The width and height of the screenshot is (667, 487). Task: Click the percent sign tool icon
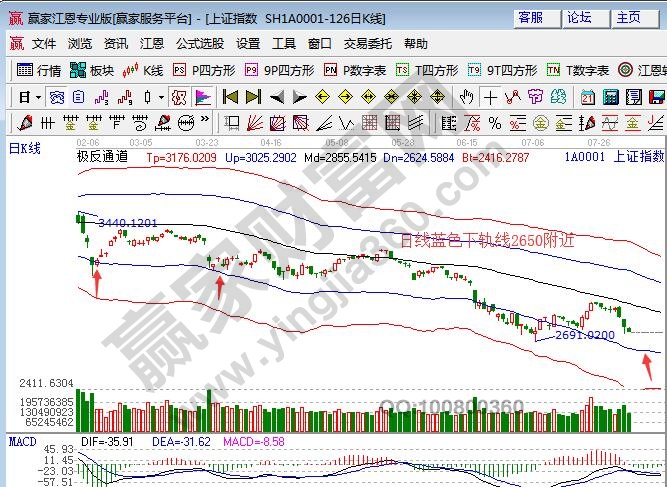click(x=495, y=124)
